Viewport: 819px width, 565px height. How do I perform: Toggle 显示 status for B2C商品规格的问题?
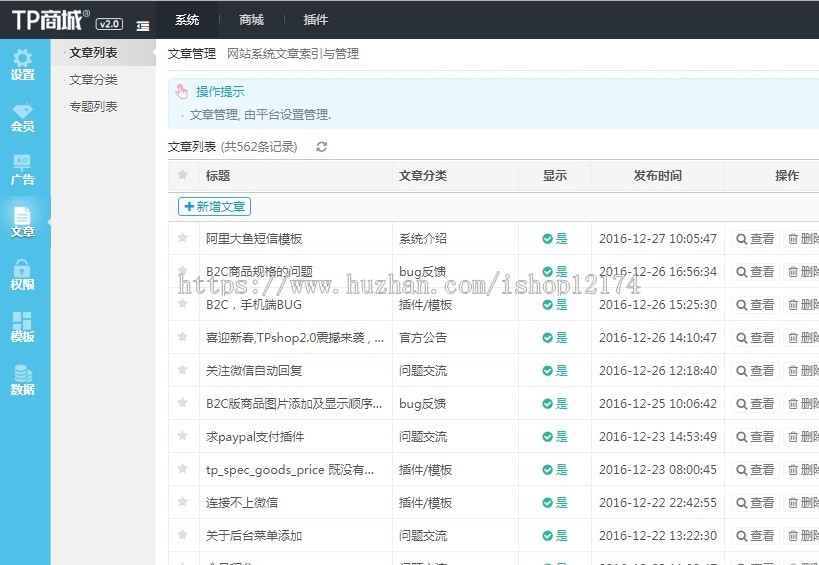pyautogui.click(x=555, y=272)
